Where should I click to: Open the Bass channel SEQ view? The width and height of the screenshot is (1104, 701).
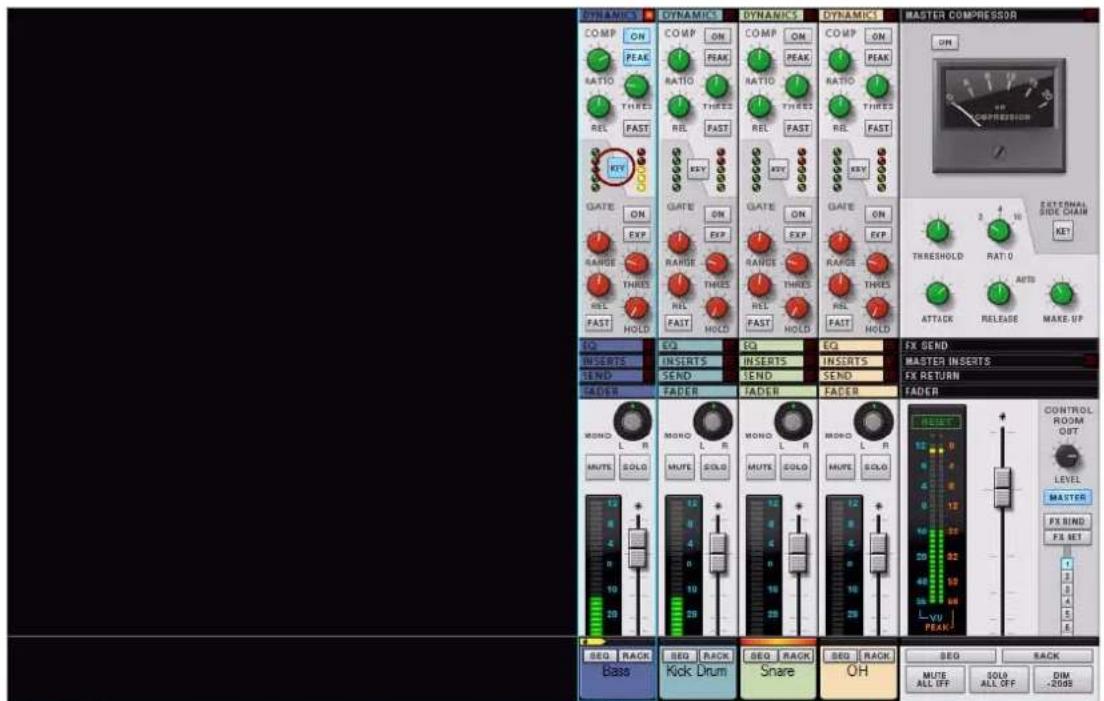pyautogui.click(x=600, y=655)
